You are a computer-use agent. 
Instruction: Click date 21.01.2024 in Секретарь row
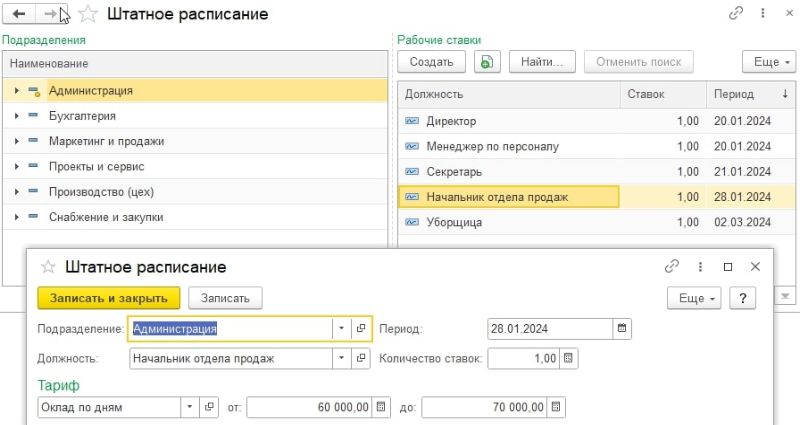(x=742, y=171)
